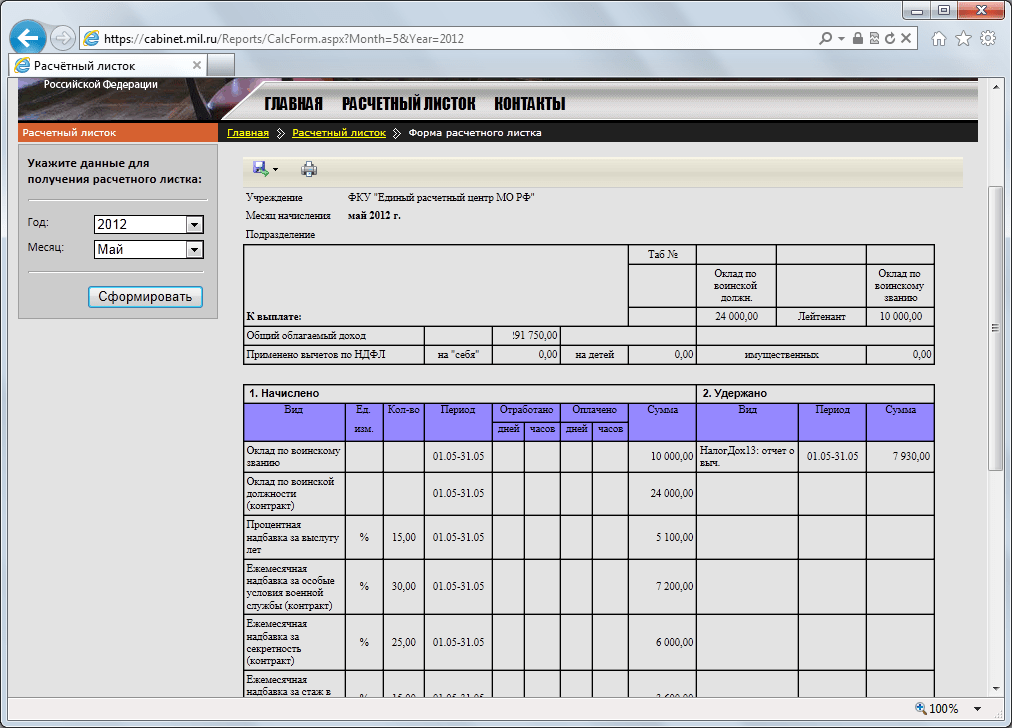Click the Оклад по воинской должности (контракт) row
This screenshot has height=728, width=1012.
point(470,493)
